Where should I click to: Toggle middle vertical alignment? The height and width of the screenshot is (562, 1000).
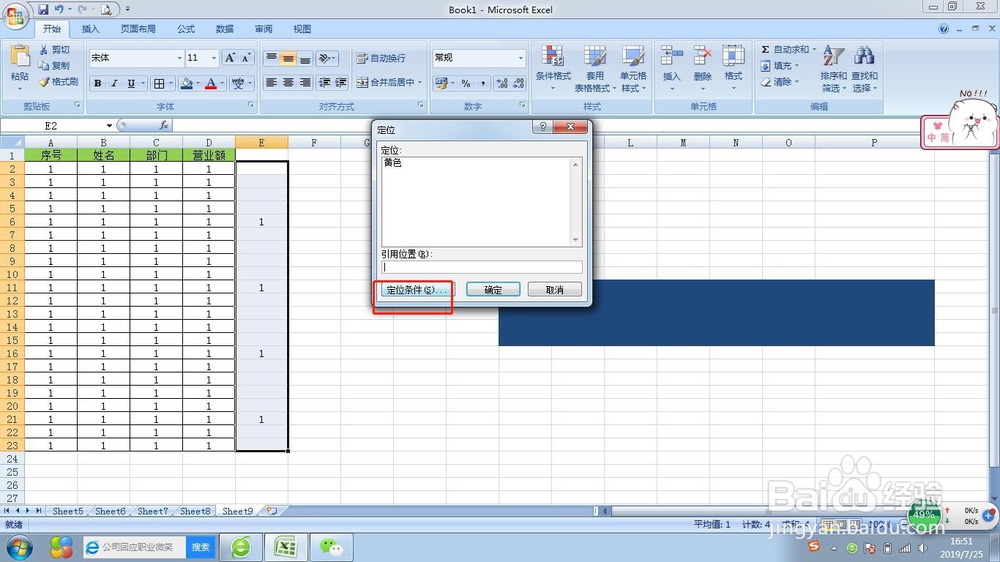pyautogui.click(x=288, y=58)
